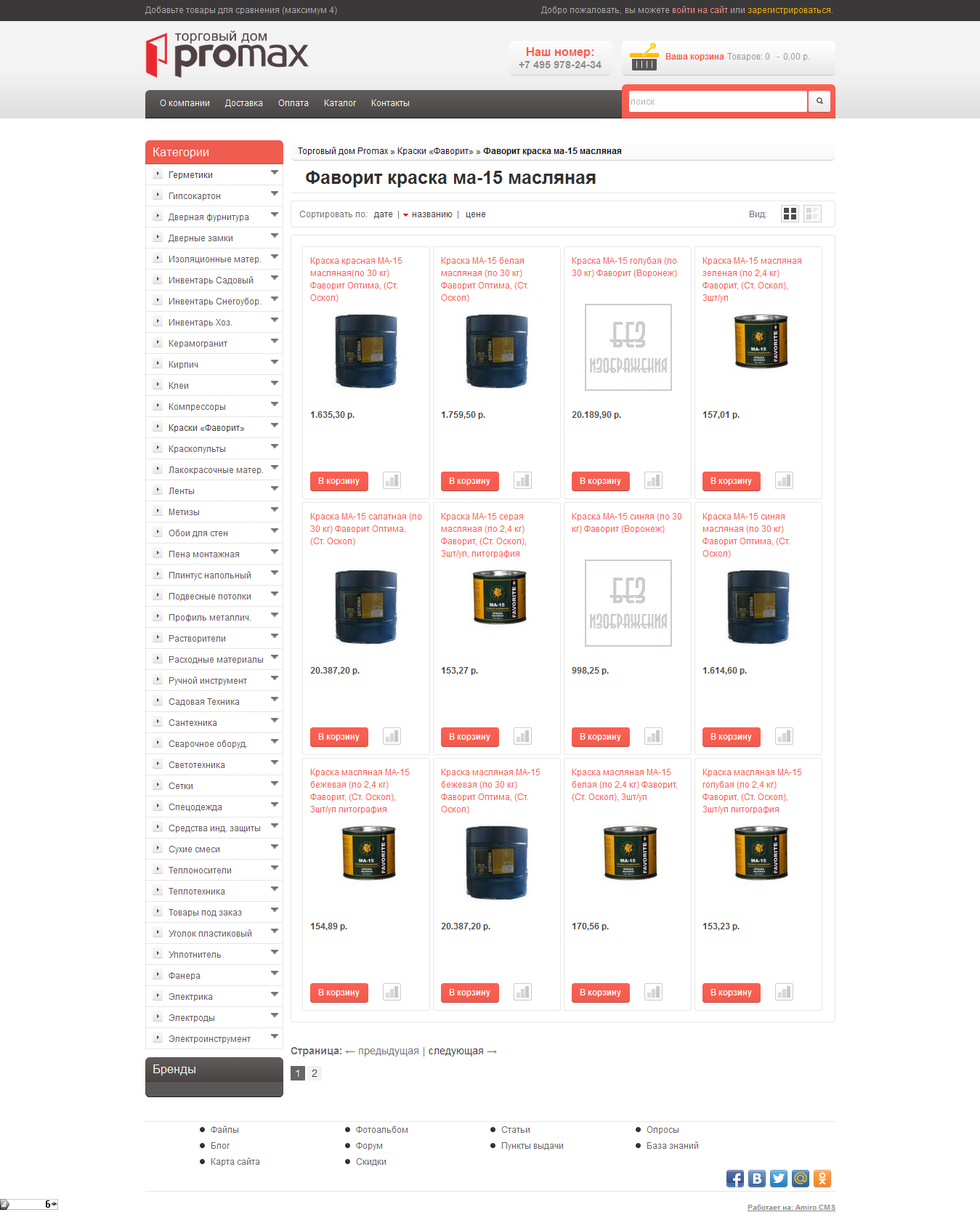Open Сухие смеси category

[x=194, y=849]
